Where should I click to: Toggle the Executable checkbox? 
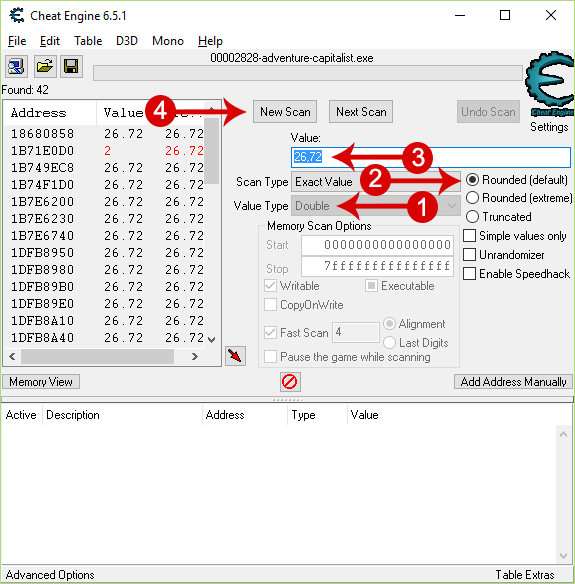[371, 286]
